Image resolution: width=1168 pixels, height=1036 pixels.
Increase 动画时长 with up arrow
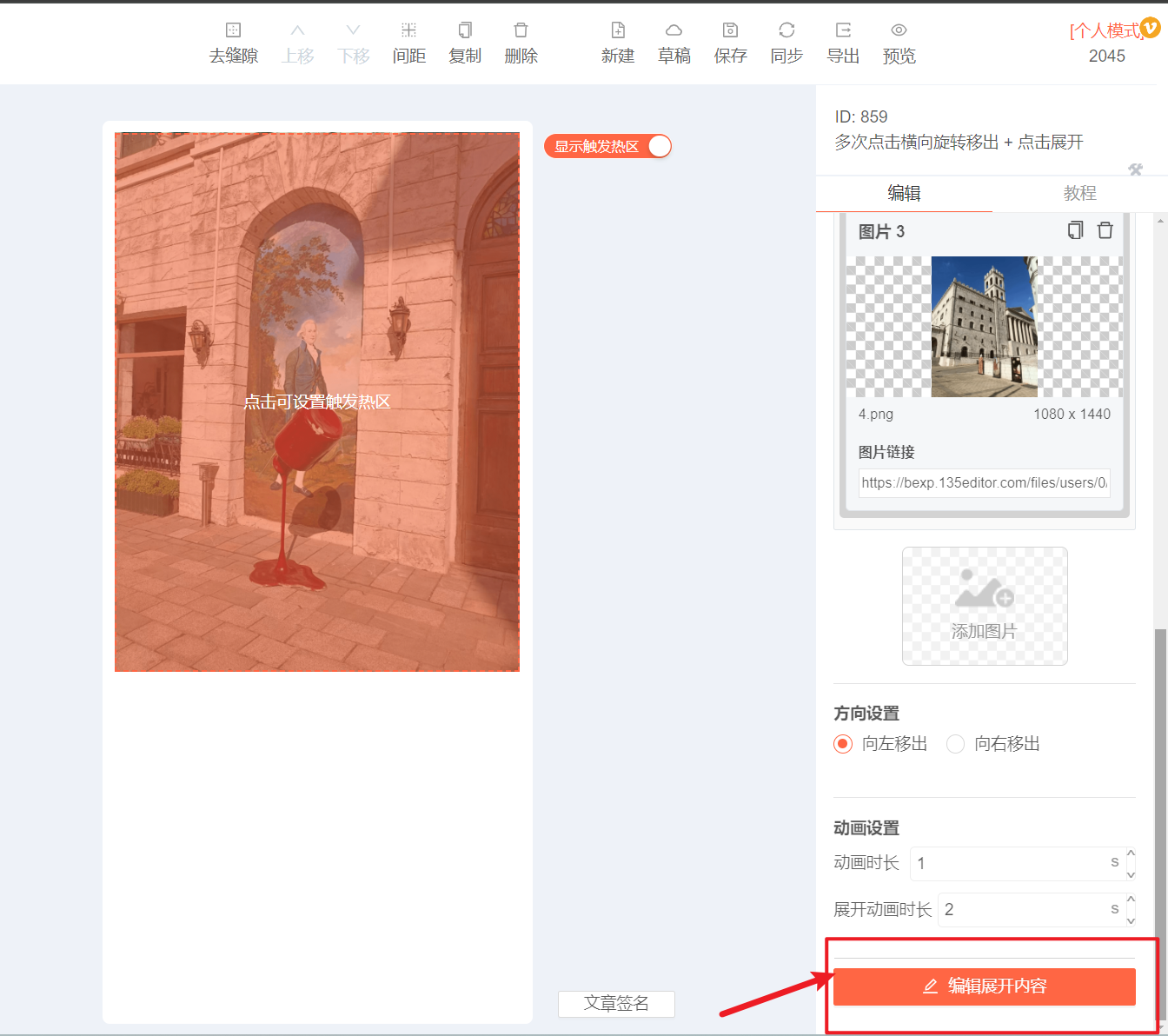pyautogui.click(x=1131, y=853)
